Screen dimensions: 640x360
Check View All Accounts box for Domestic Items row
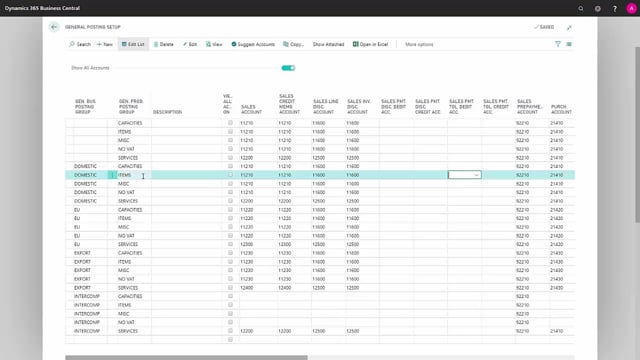[x=230, y=175]
